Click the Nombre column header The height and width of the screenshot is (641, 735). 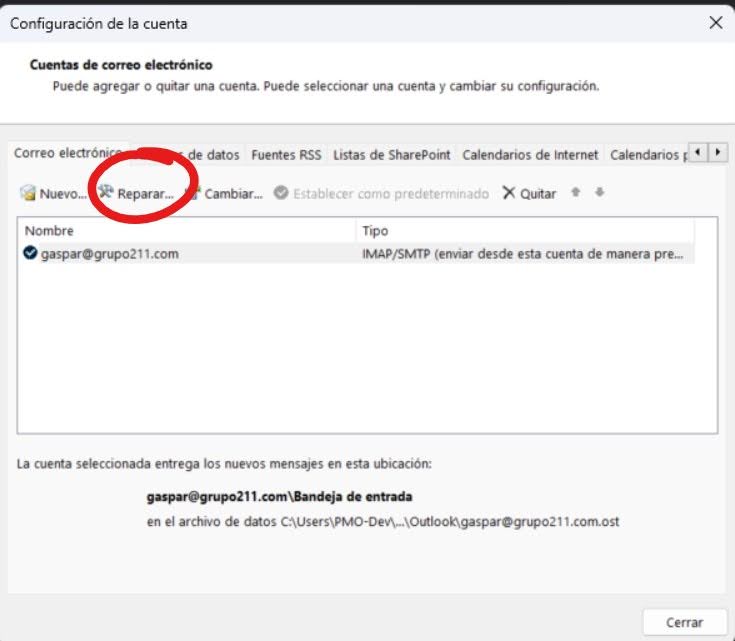point(187,231)
